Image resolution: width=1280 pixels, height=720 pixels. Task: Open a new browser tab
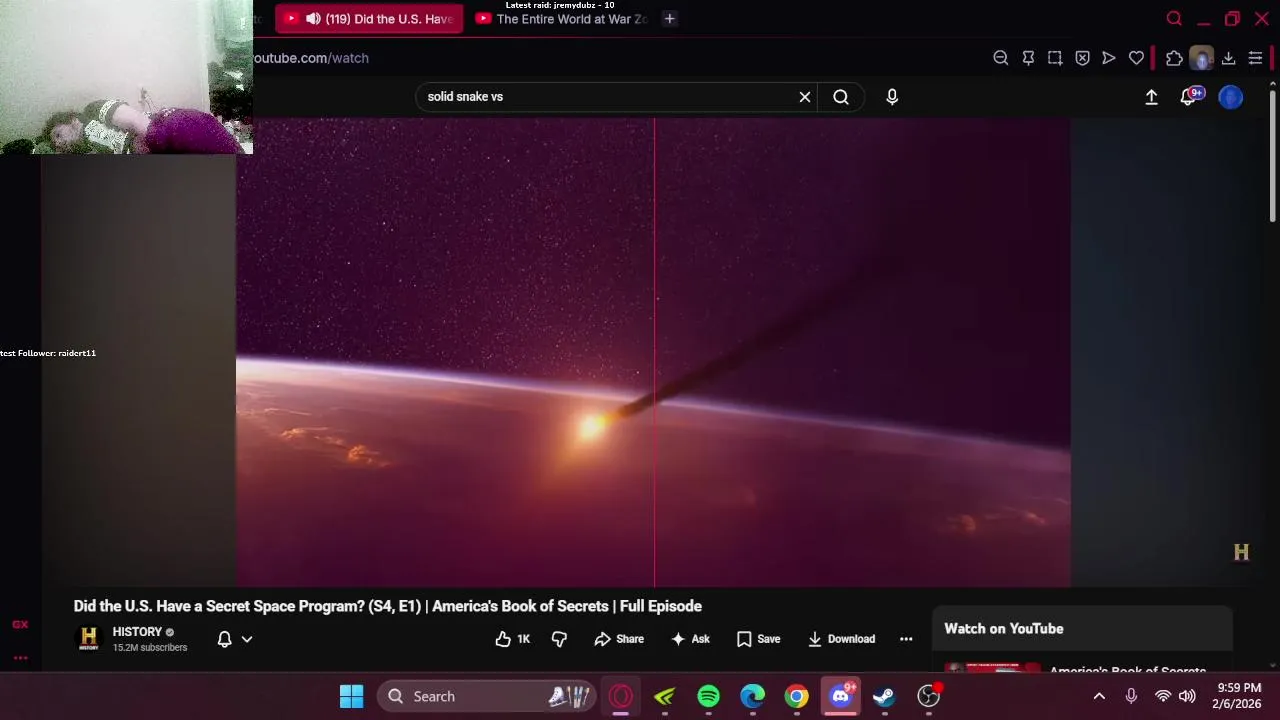(669, 19)
